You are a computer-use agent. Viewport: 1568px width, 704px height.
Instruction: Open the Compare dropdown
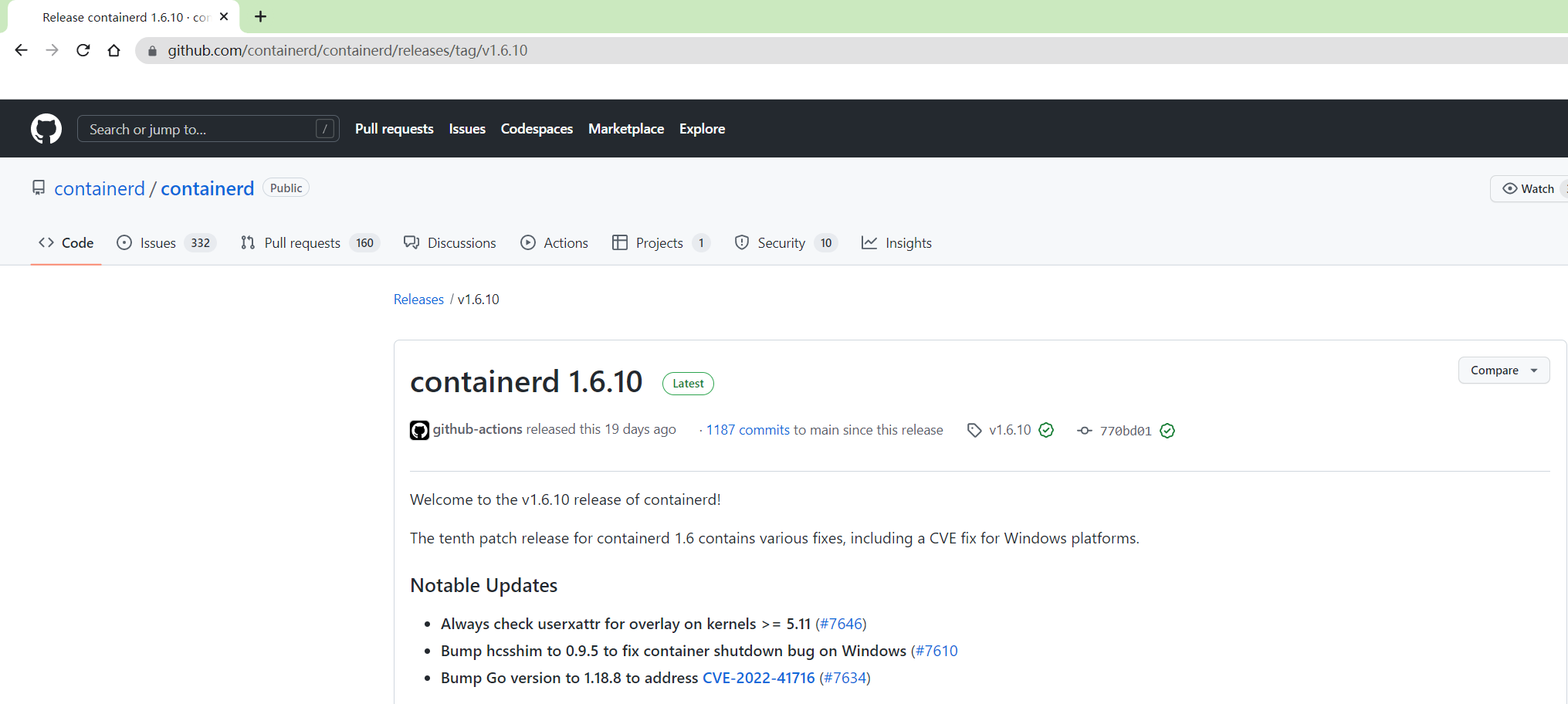pos(1503,371)
